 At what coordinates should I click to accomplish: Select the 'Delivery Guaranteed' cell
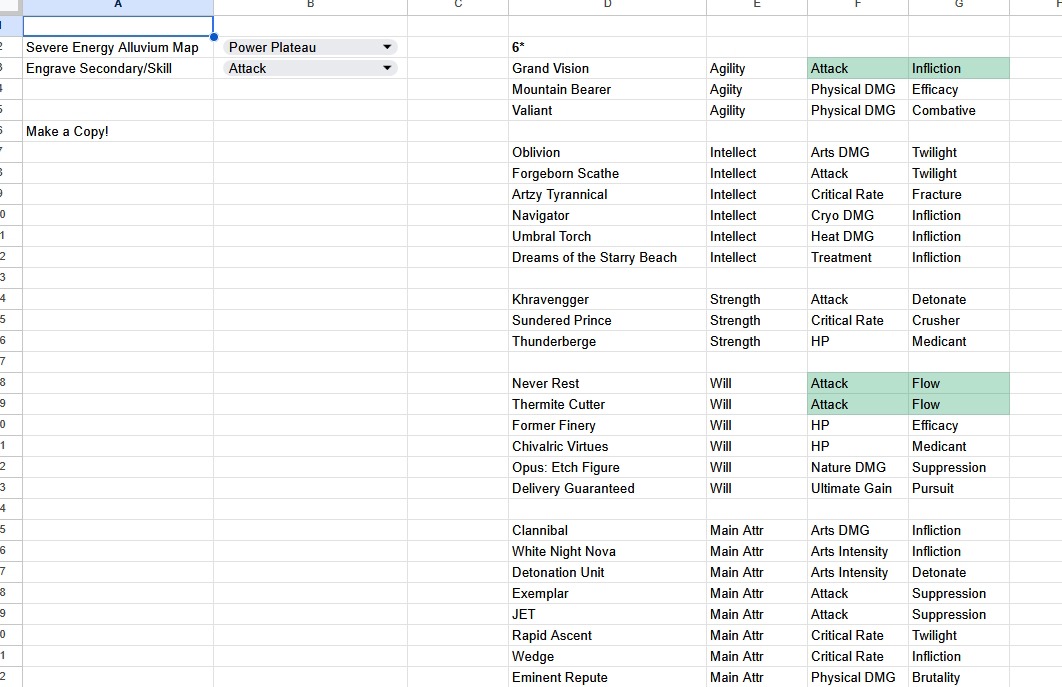click(x=608, y=488)
